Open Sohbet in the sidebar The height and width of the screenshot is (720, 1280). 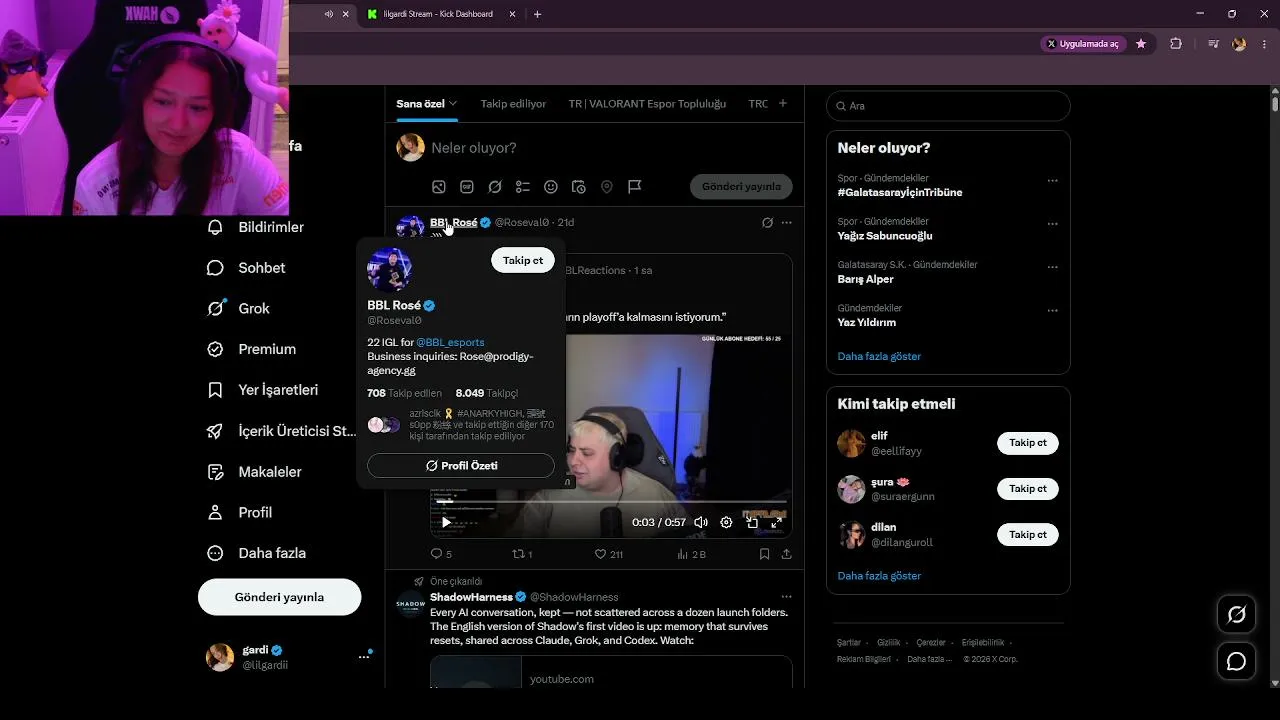(x=247, y=268)
